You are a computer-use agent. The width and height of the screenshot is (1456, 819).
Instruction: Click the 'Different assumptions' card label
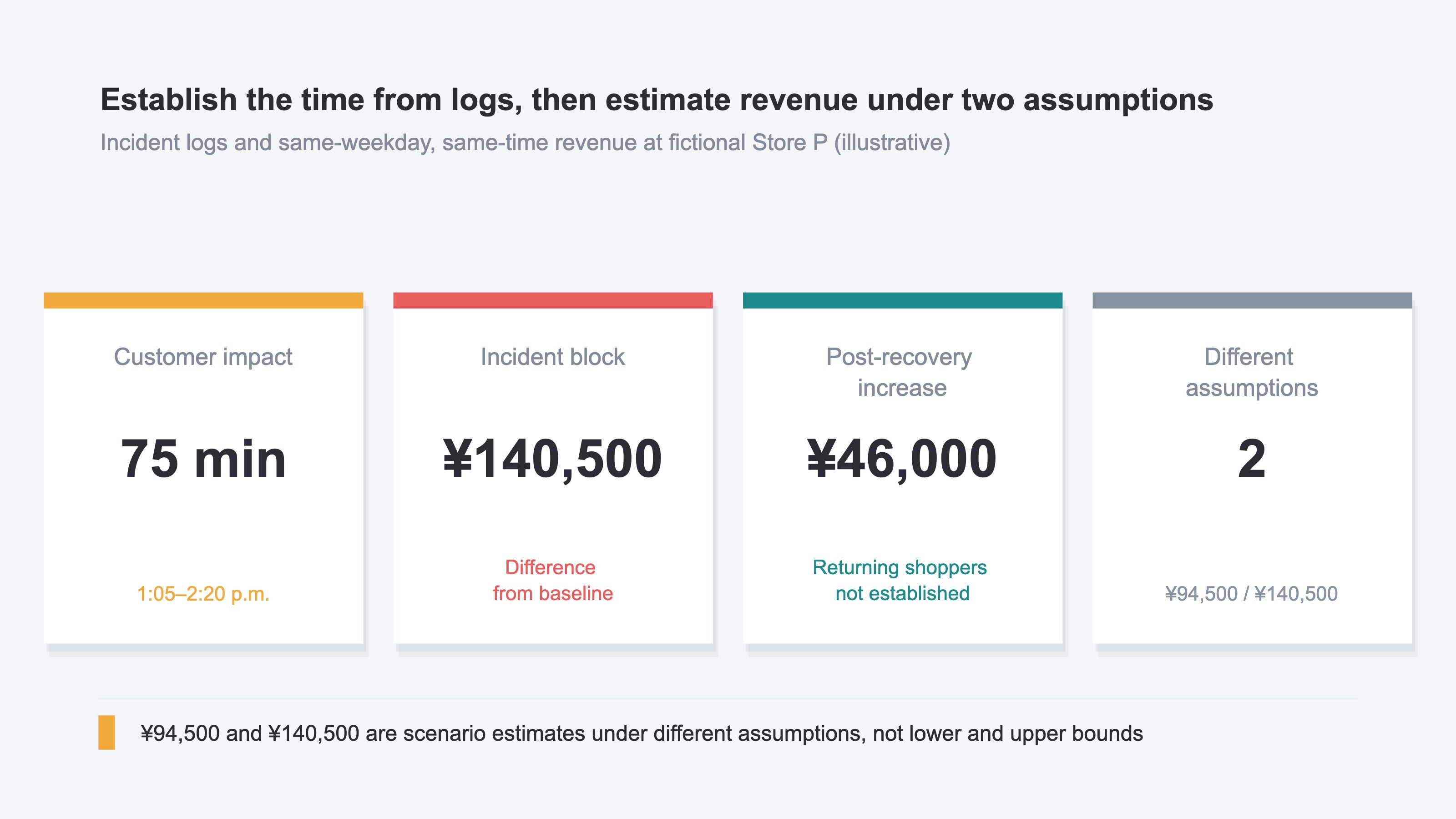click(1251, 373)
